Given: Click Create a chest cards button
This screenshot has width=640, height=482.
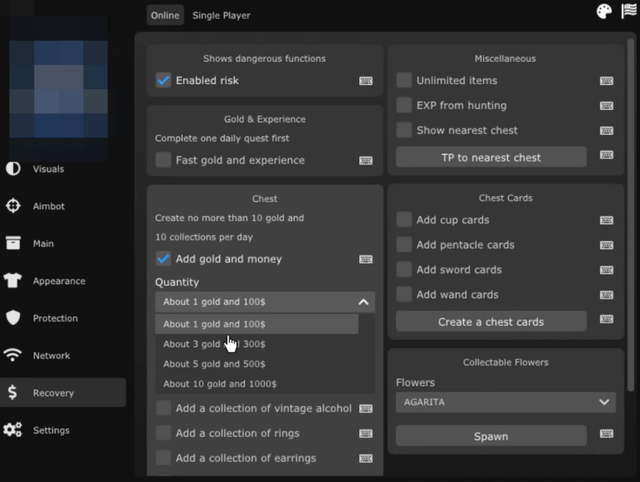Looking at the screenshot, I should coord(491,322).
